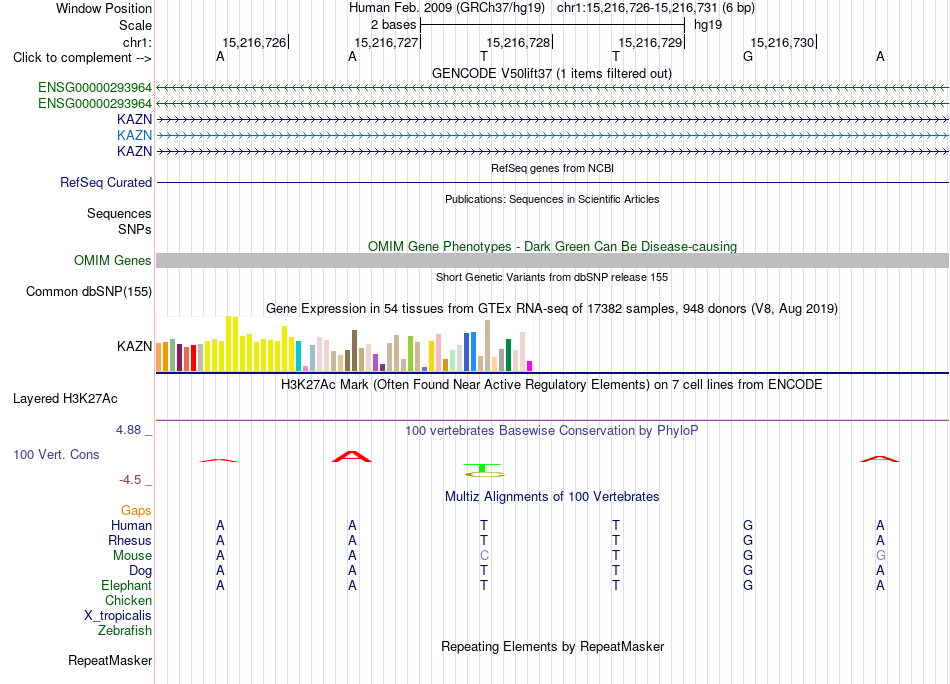Click the RepeatMasker track label
The image size is (950, 684).
110,660
